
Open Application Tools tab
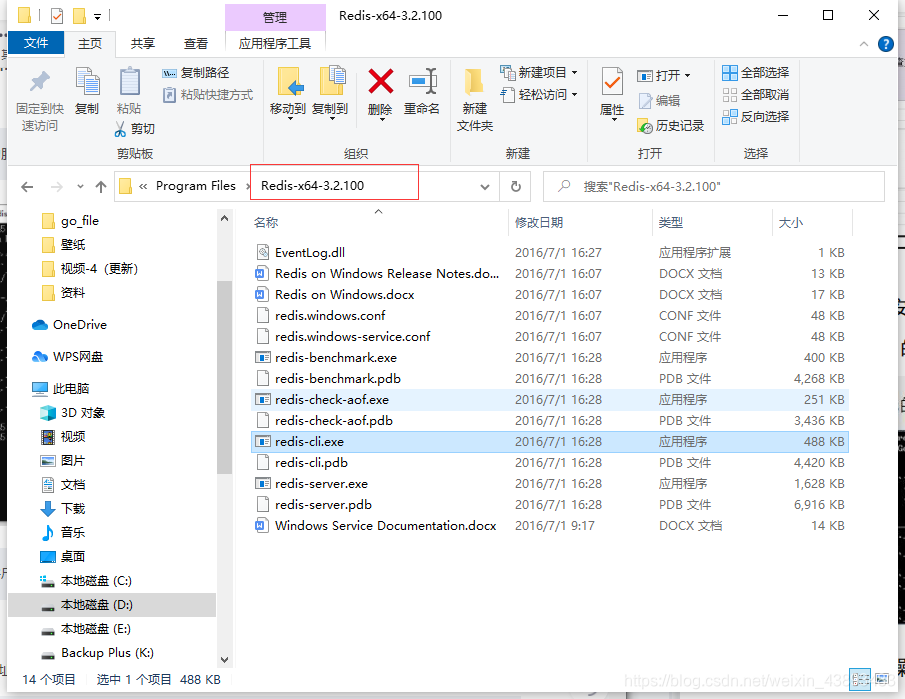click(x=275, y=43)
